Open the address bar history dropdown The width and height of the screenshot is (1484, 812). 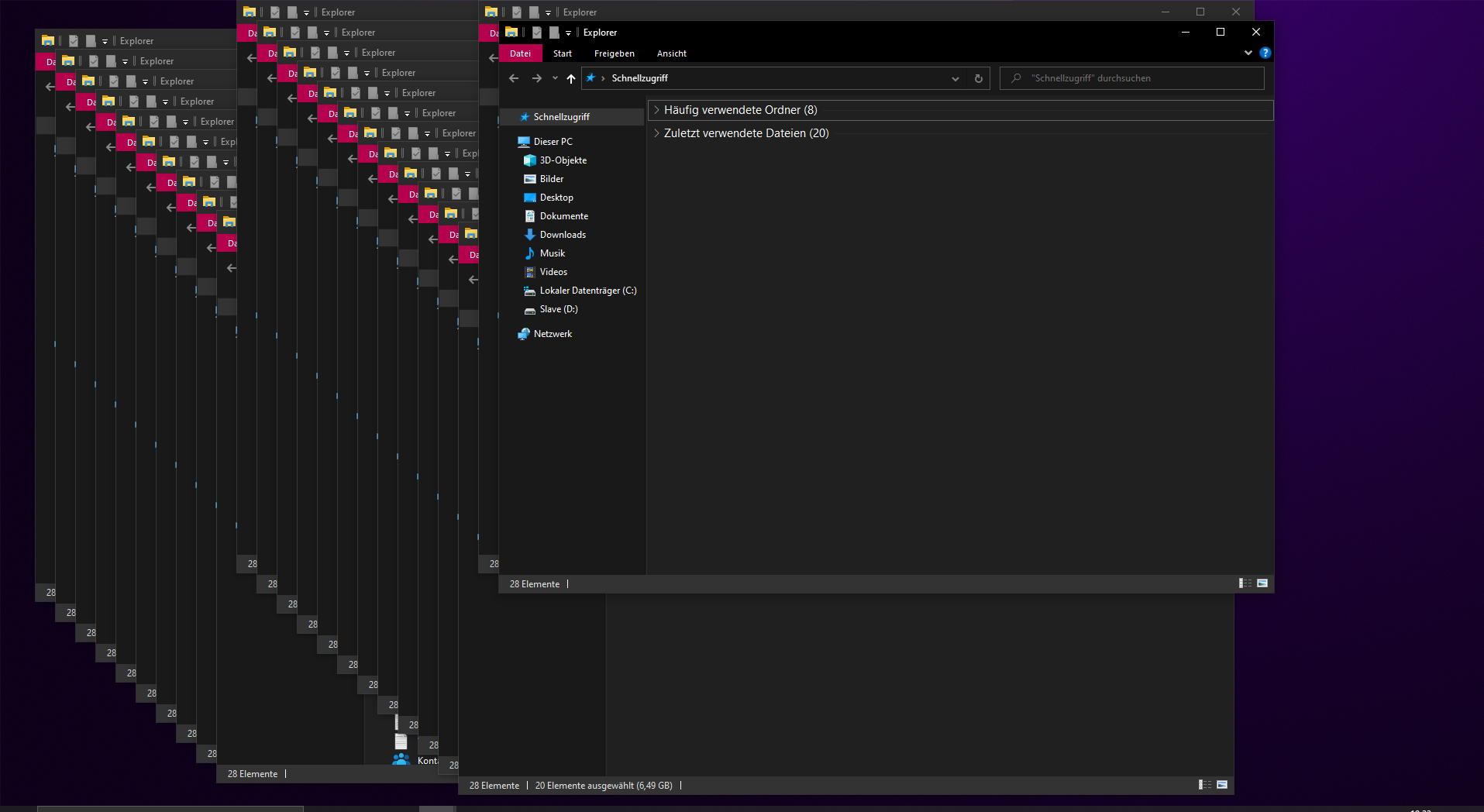(x=955, y=78)
